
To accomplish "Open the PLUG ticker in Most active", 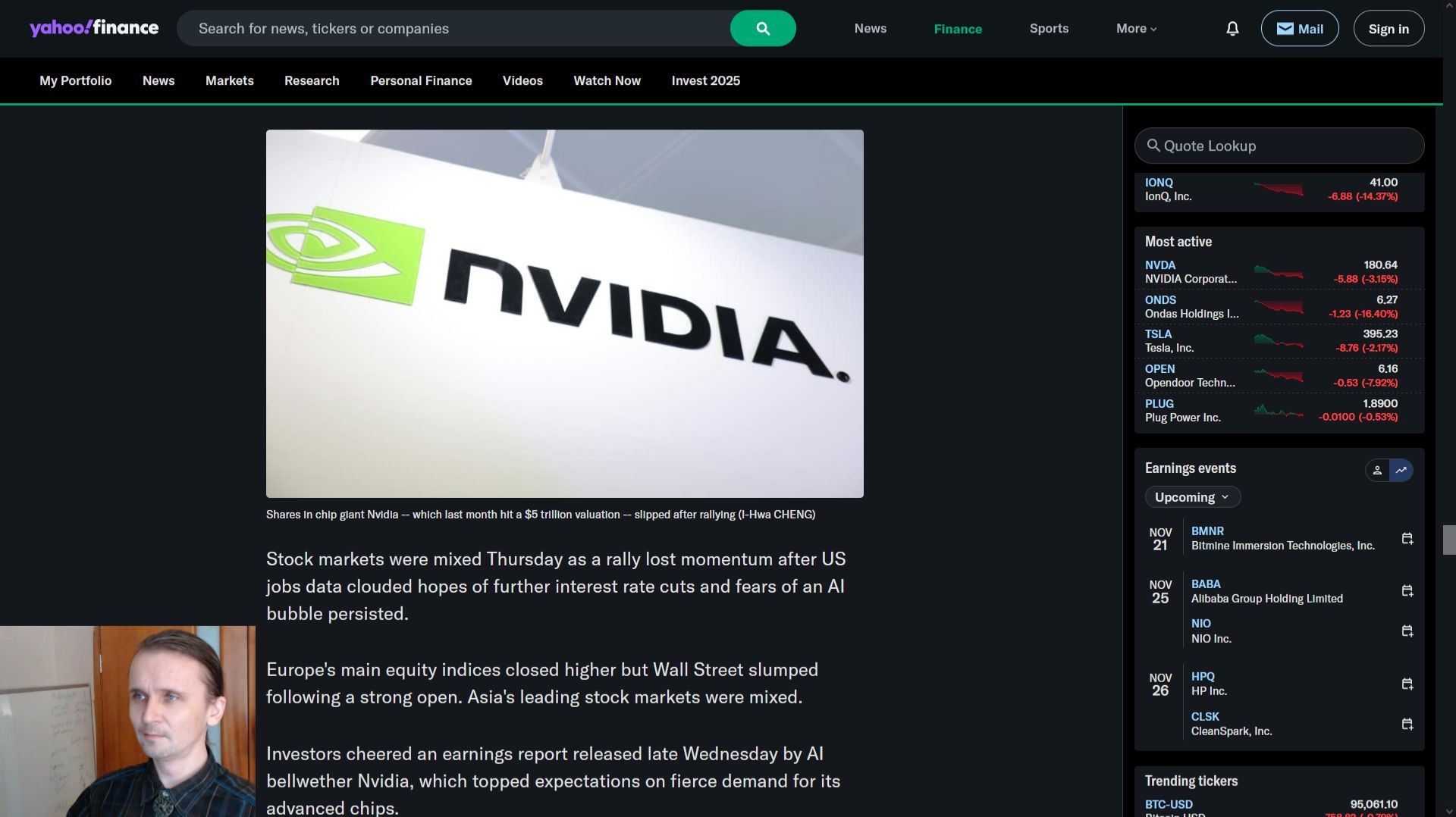I will coord(1159,404).
